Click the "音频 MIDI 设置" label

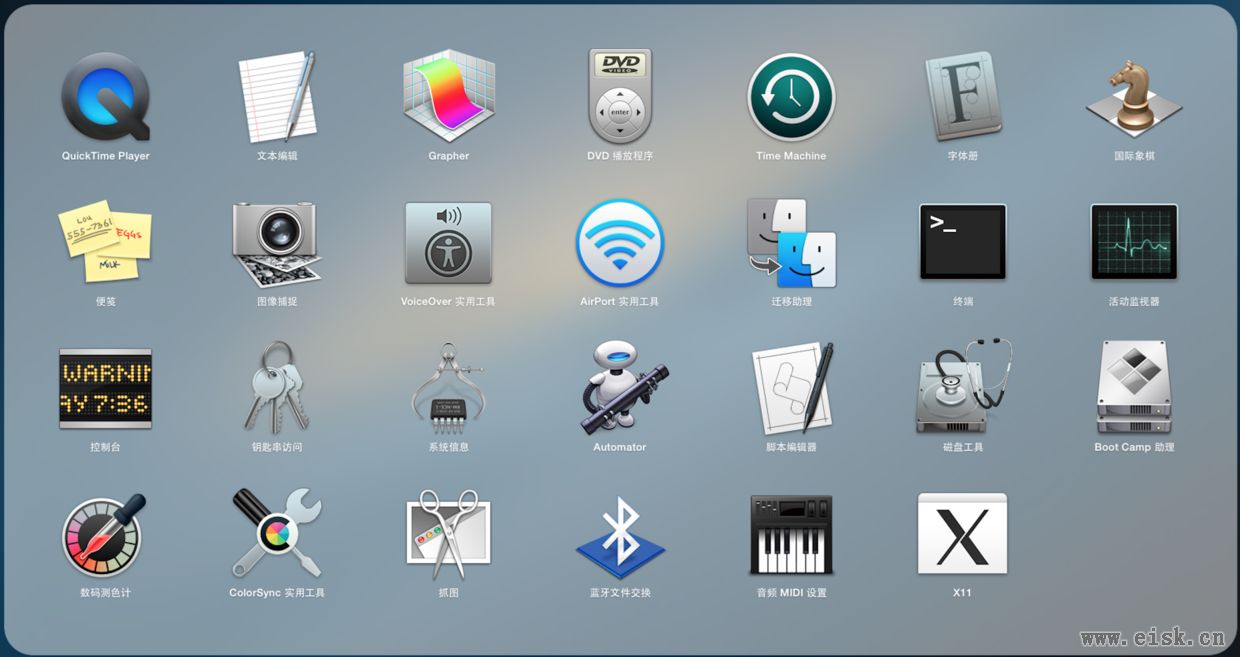tap(791, 593)
